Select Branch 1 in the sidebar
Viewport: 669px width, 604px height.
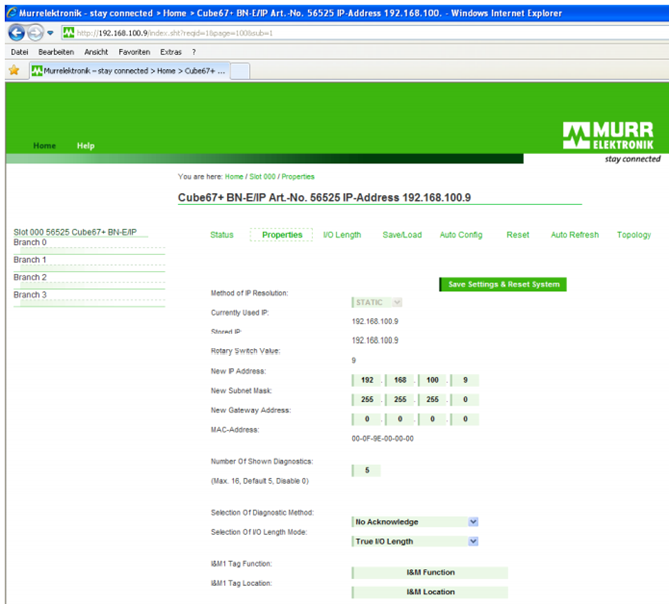click(30, 260)
